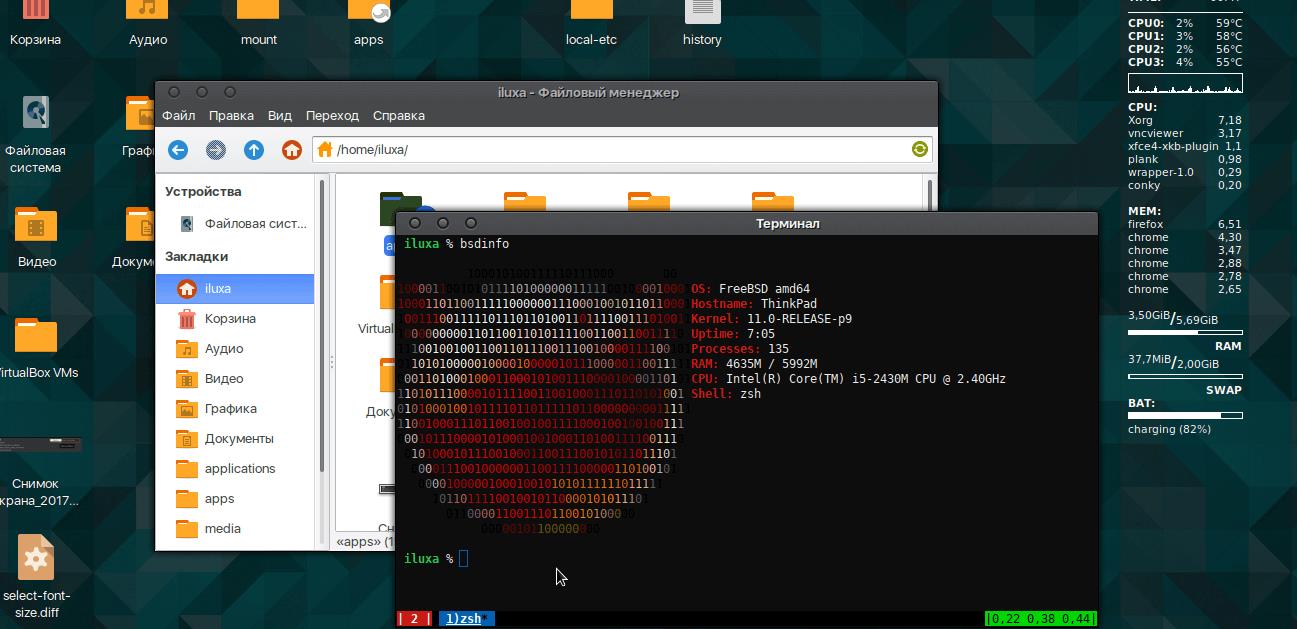Click the load average indicator in terminal status bar
1297x629 pixels.
click(1041, 619)
